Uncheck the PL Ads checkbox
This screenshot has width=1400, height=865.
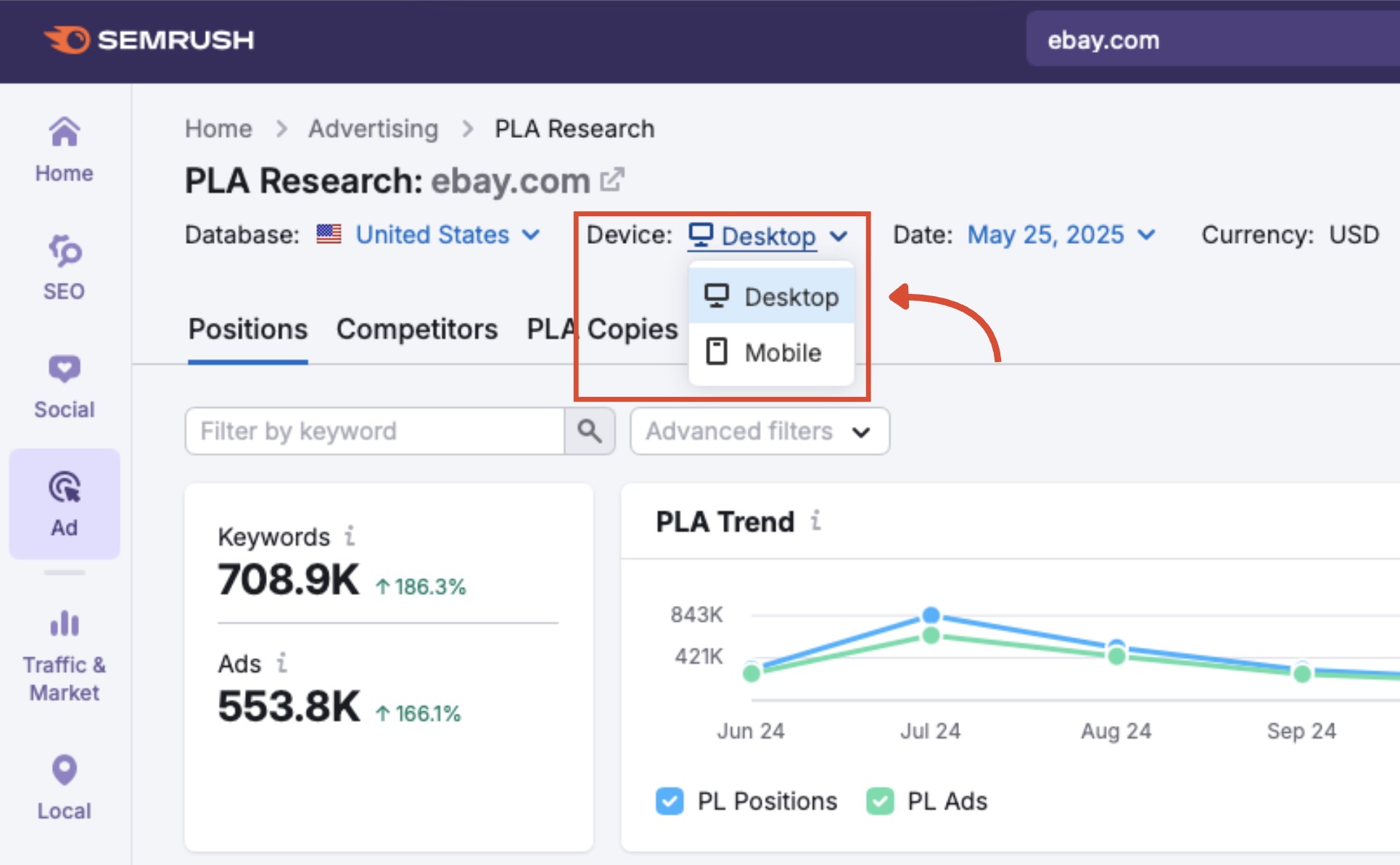pyautogui.click(x=880, y=801)
